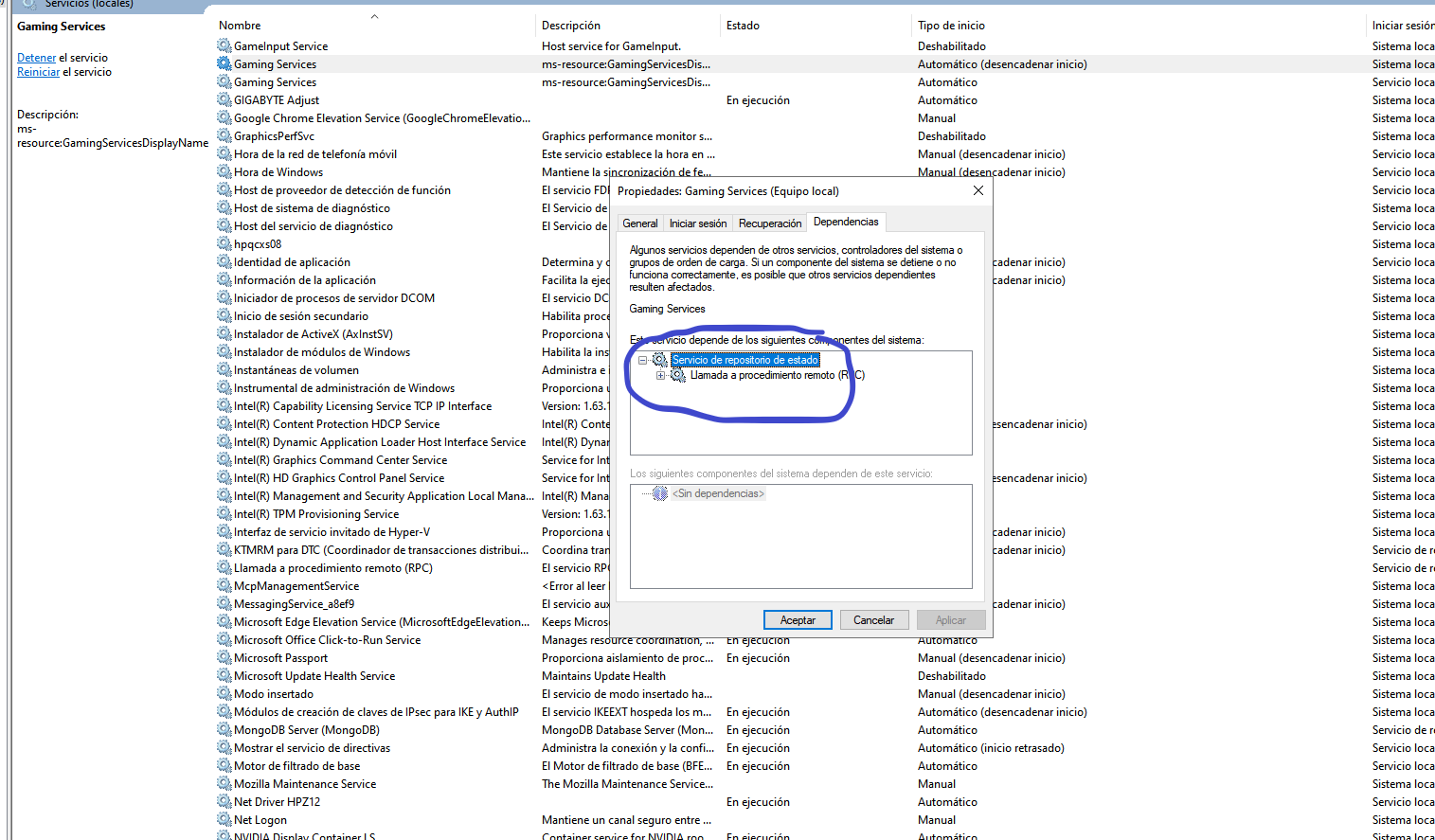Click the GameInput Service gear icon

(x=224, y=46)
